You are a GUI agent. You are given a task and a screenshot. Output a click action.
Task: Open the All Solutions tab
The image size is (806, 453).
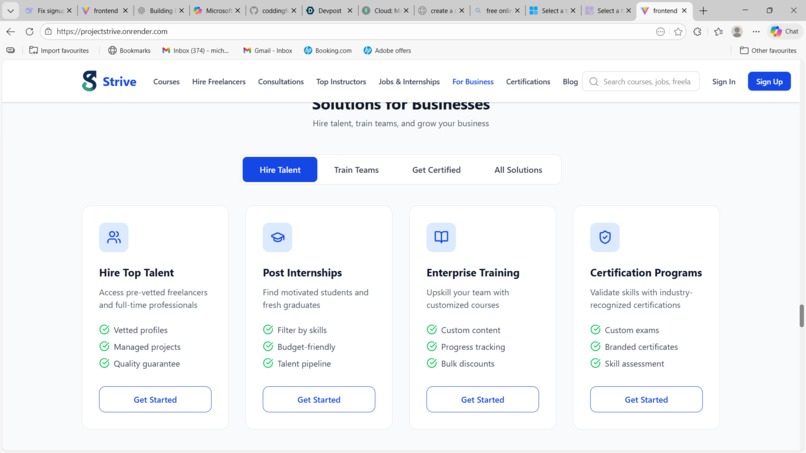(518, 170)
